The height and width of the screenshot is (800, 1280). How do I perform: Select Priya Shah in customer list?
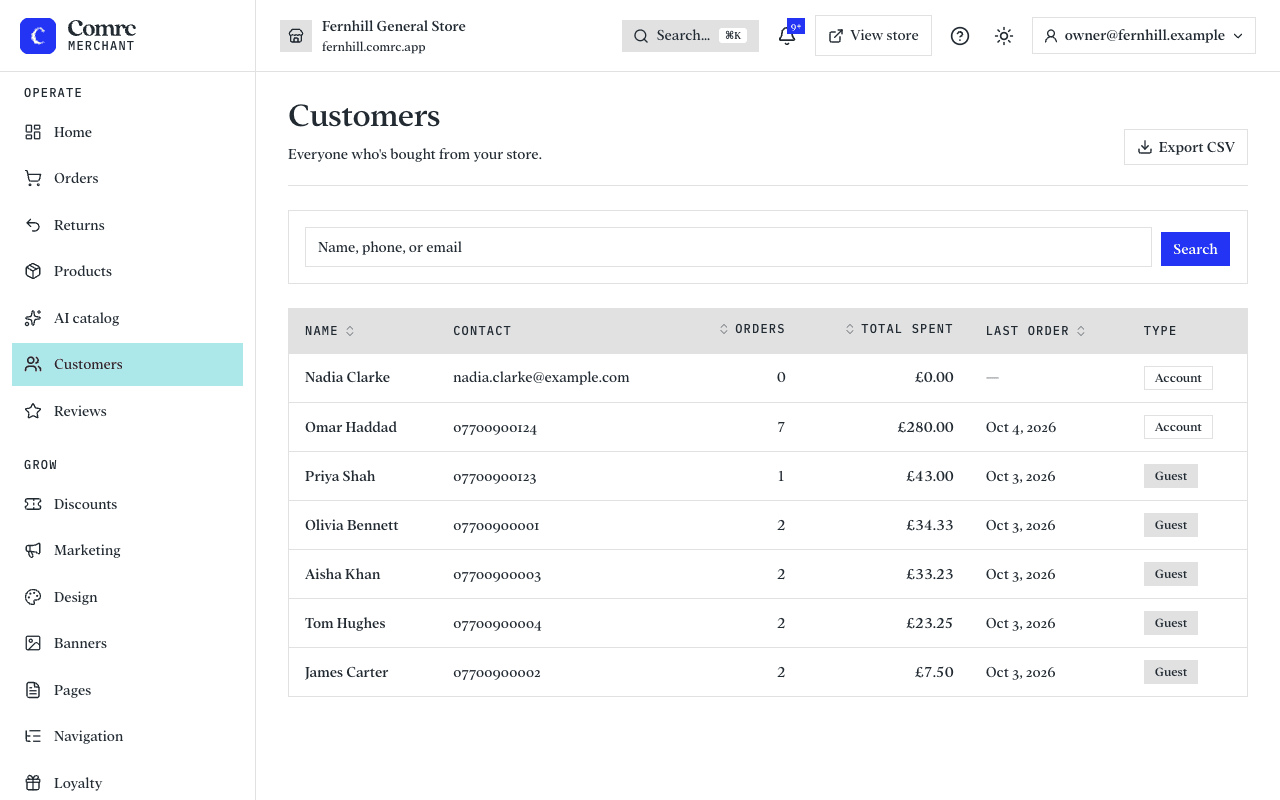coord(768,476)
